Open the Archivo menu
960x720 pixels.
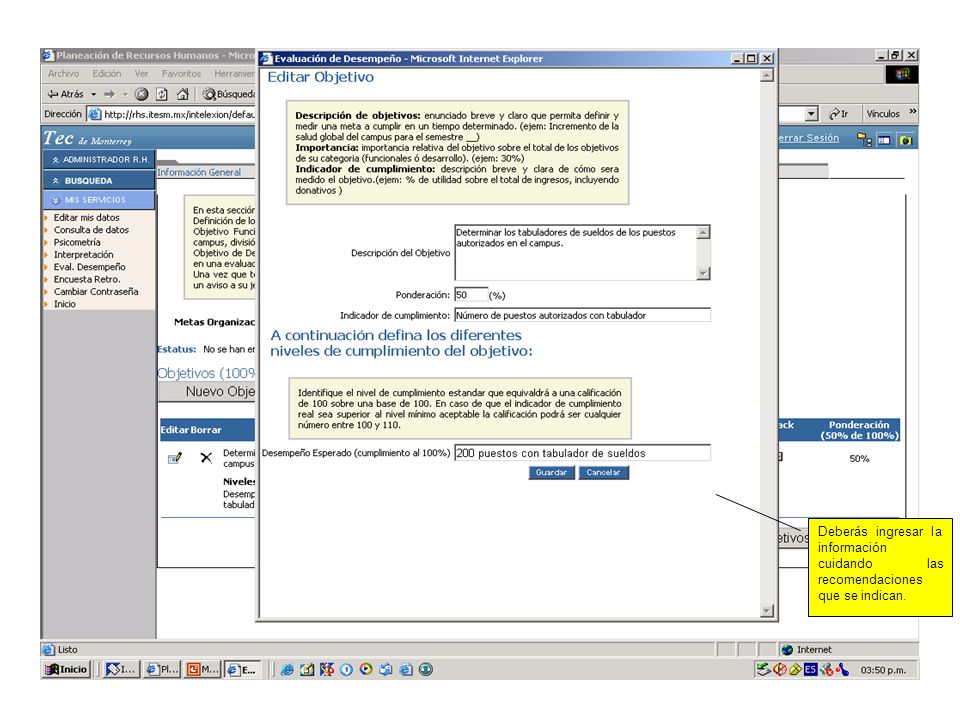63,73
